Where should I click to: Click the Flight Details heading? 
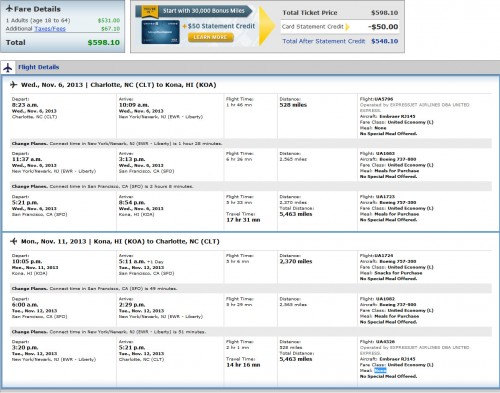click(x=39, y=67)
